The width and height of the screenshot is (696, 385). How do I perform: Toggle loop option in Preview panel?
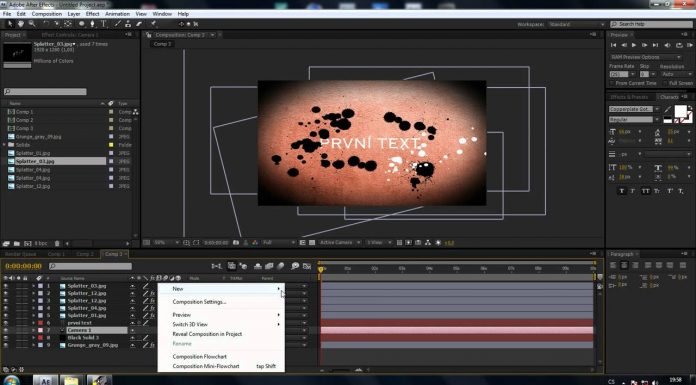[679, 45]
